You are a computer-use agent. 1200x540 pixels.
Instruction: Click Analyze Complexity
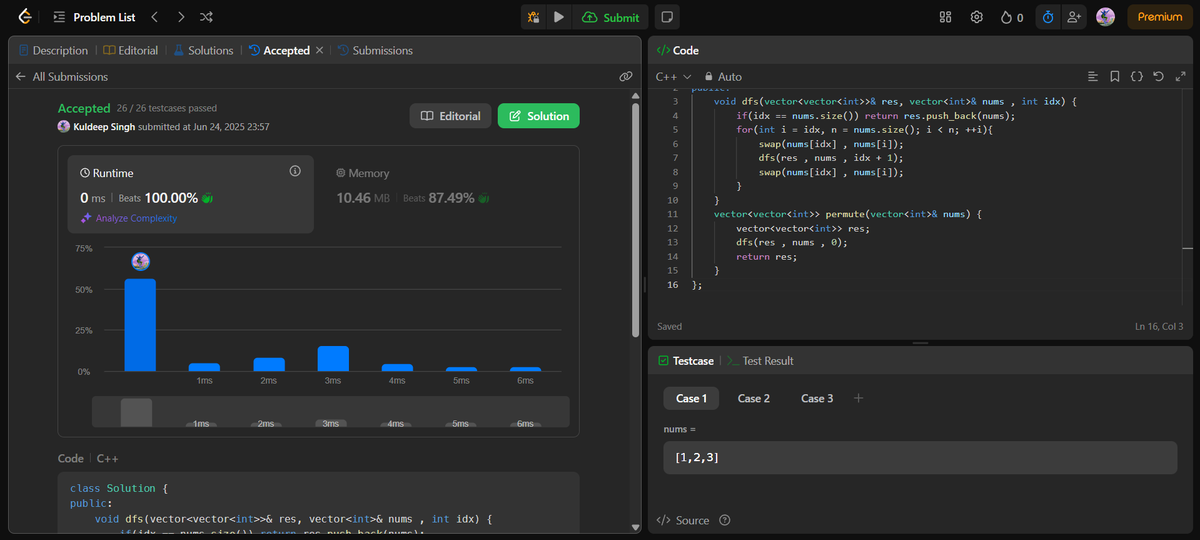[129, 218]
